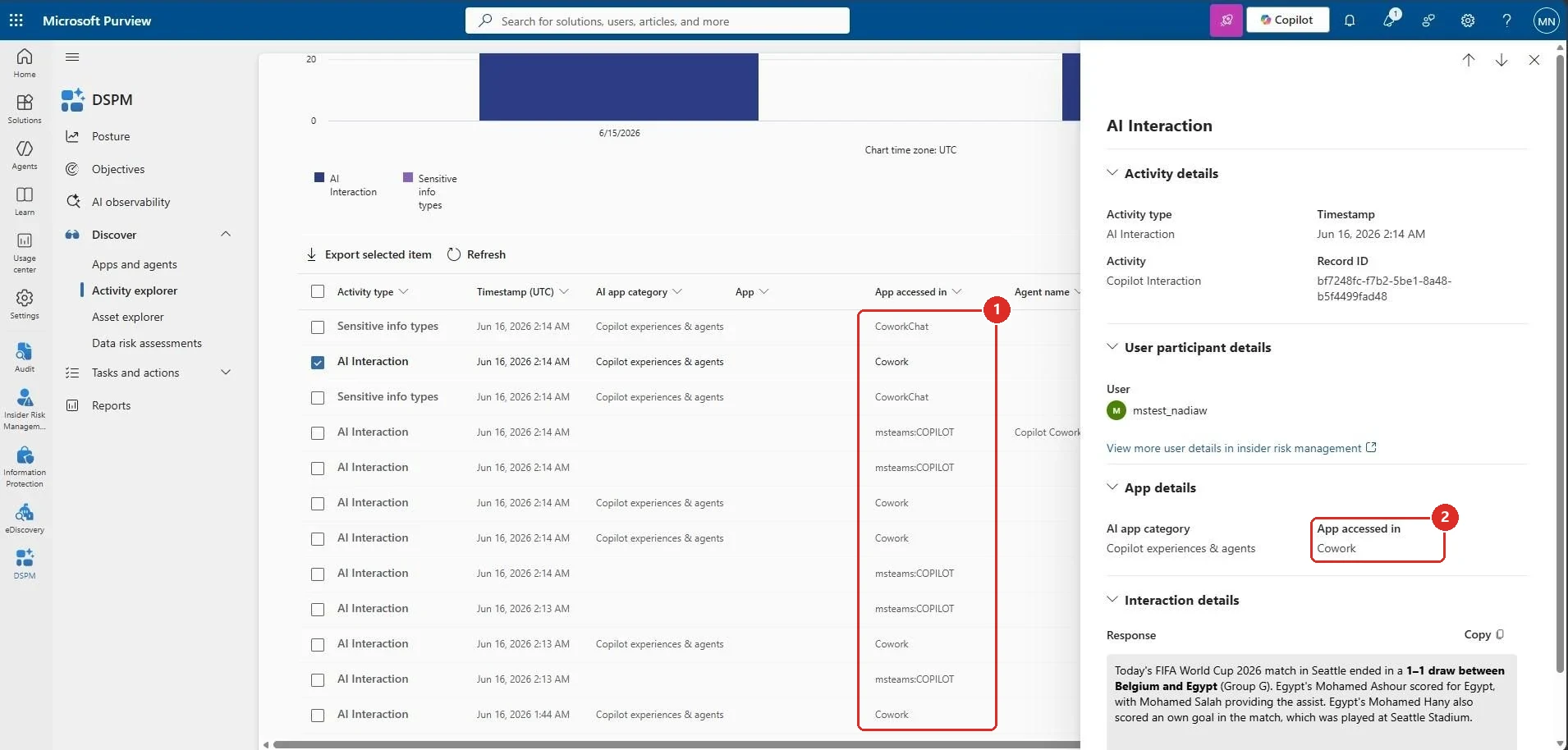Open the what's new alerts icon
Screen dimensions: 1568x750
[1389, 21]
